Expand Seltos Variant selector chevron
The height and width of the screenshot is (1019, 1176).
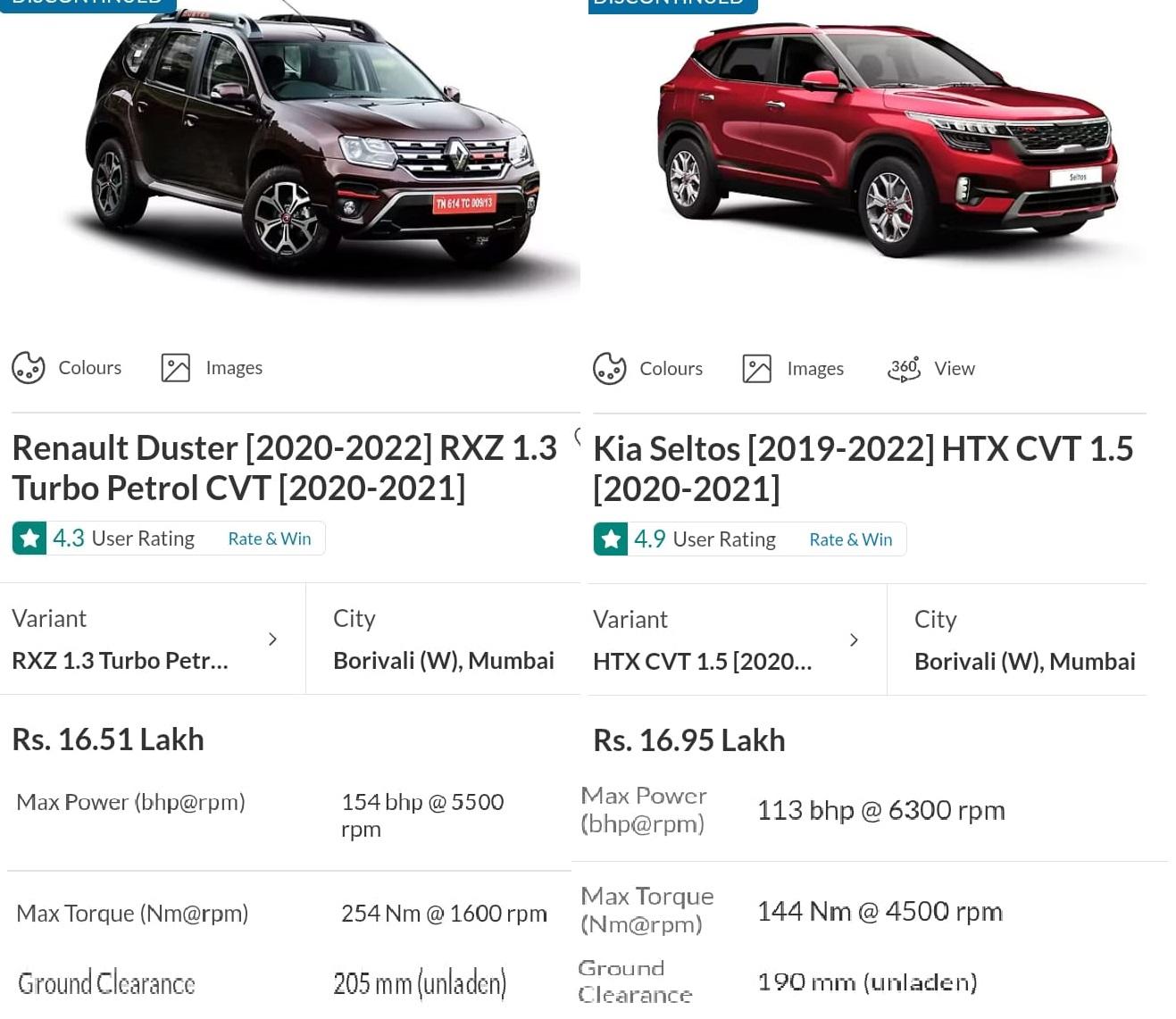[854, 640]
